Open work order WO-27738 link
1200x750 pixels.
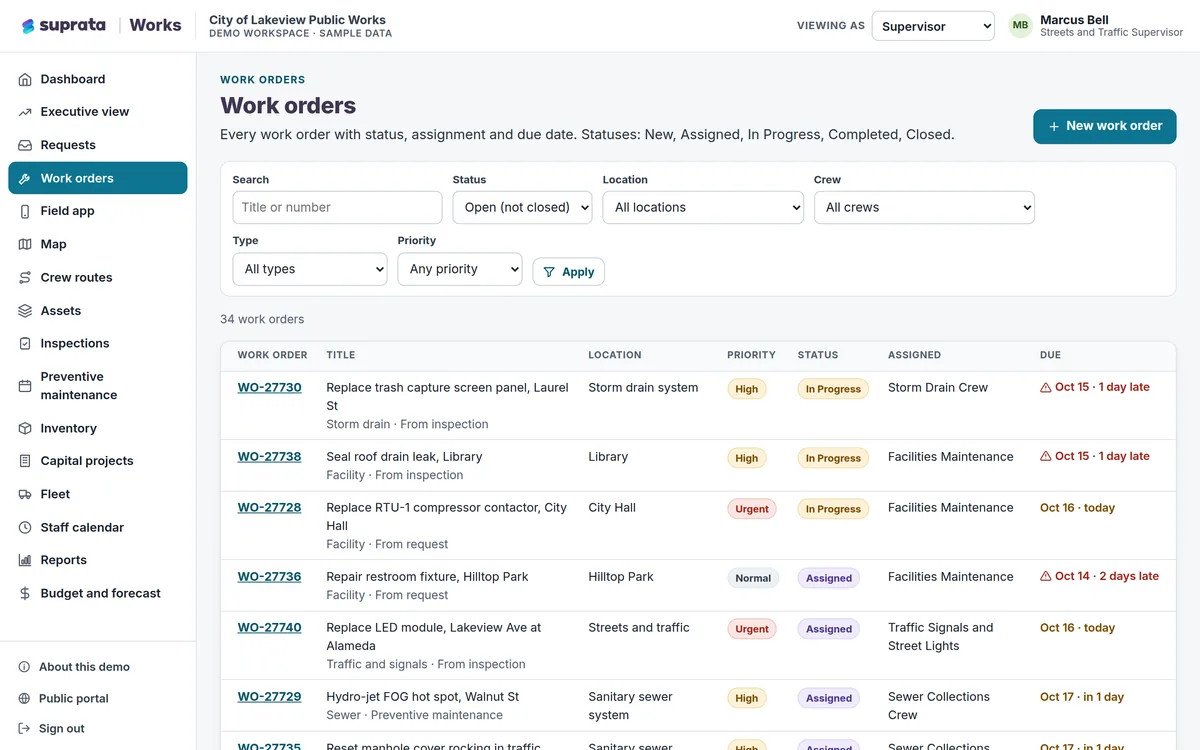point(269,457)
